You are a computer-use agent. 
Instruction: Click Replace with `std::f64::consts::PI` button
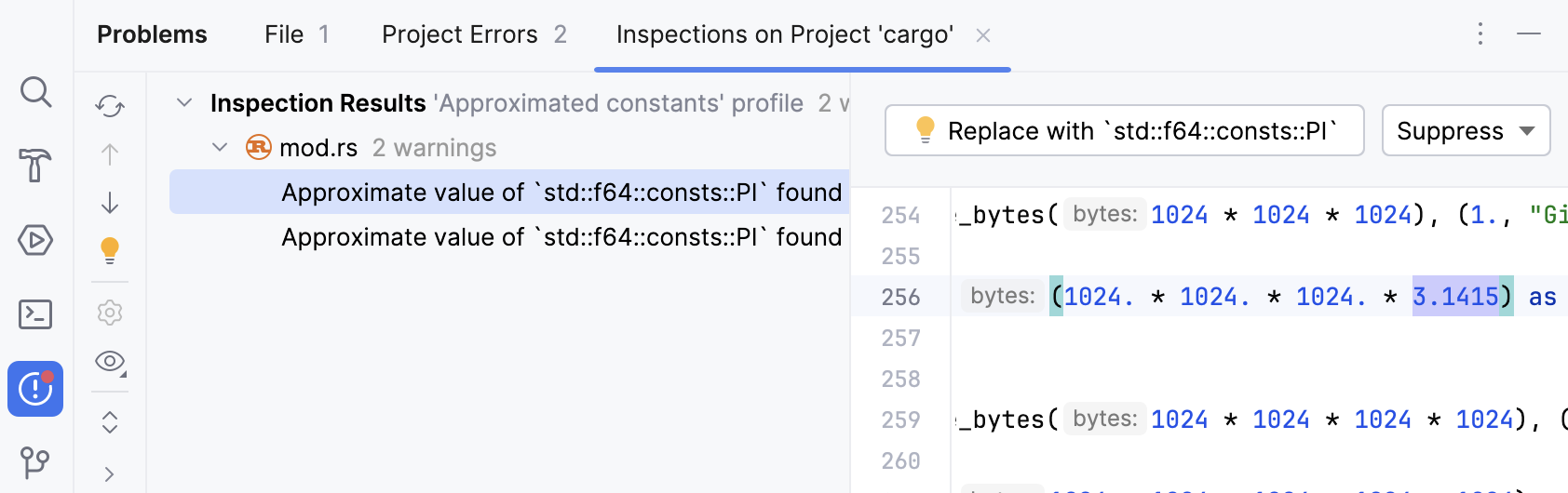(1124, 131)
